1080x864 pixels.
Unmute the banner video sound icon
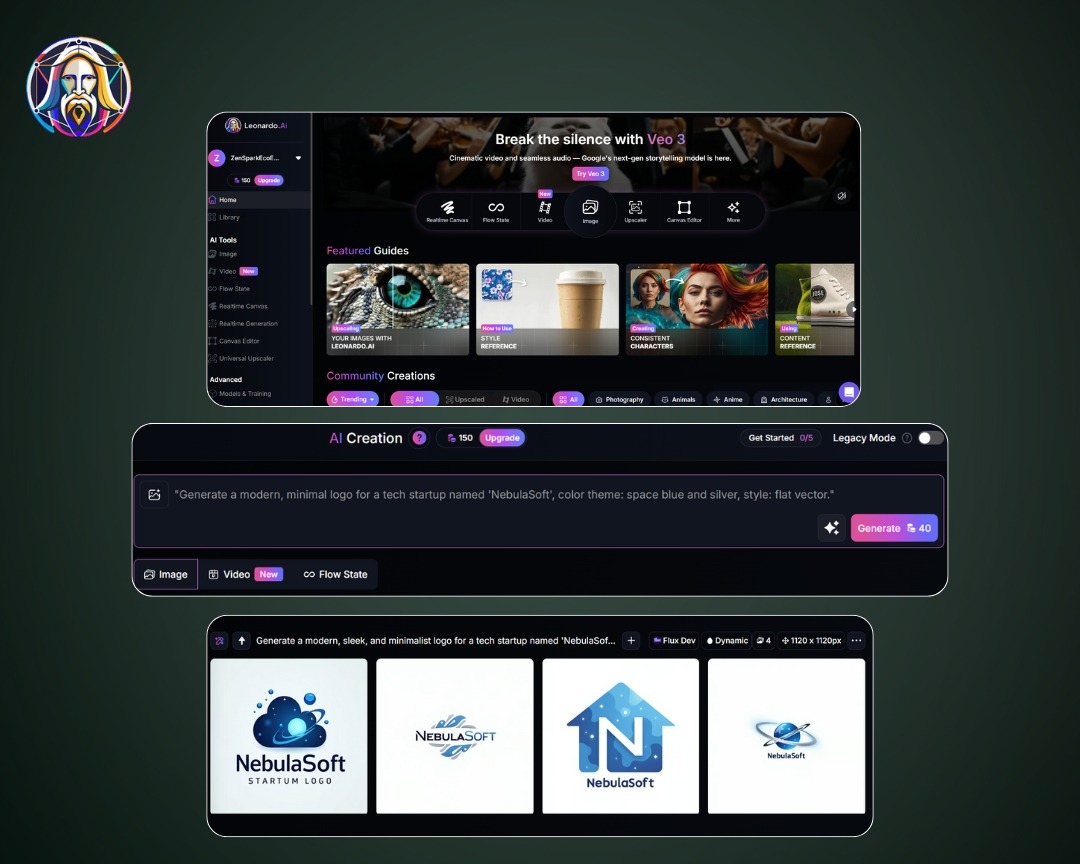842,196
